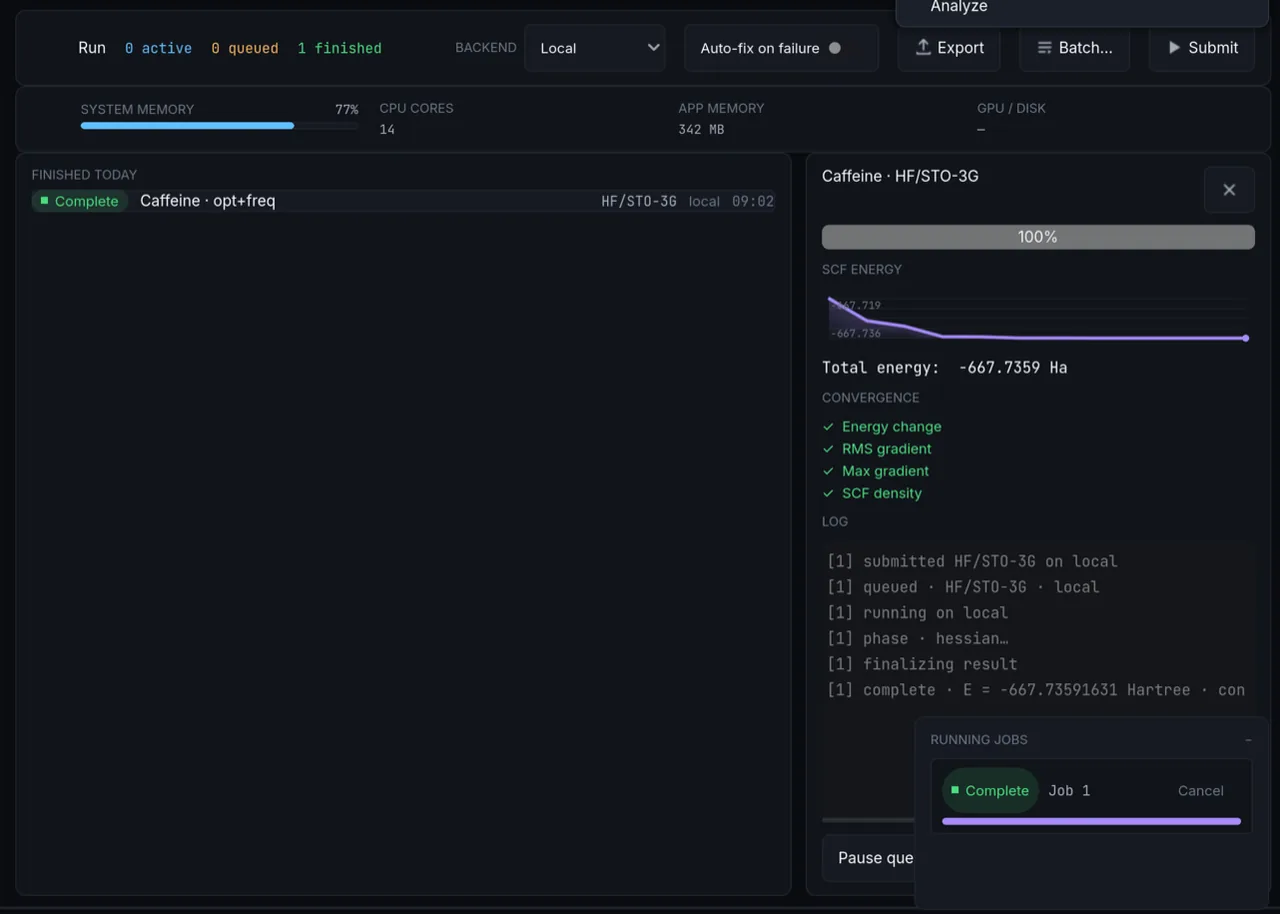This screenshot has width=1280, height=914.
Task: Click the App Memory 342 MB value
Action: (701, 130)
